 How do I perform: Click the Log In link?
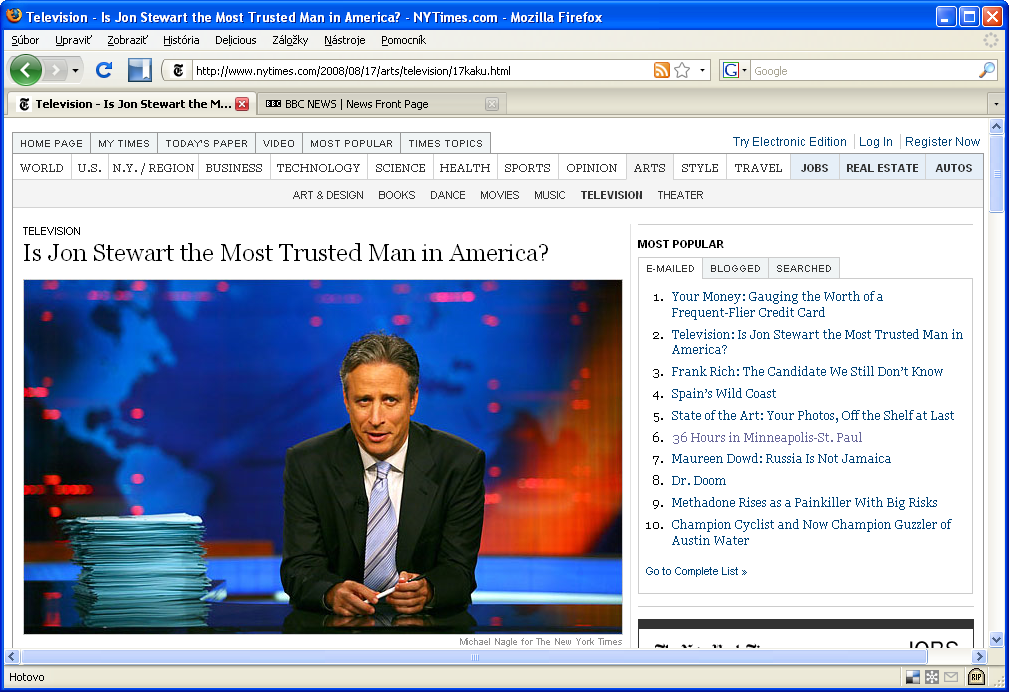875,142
